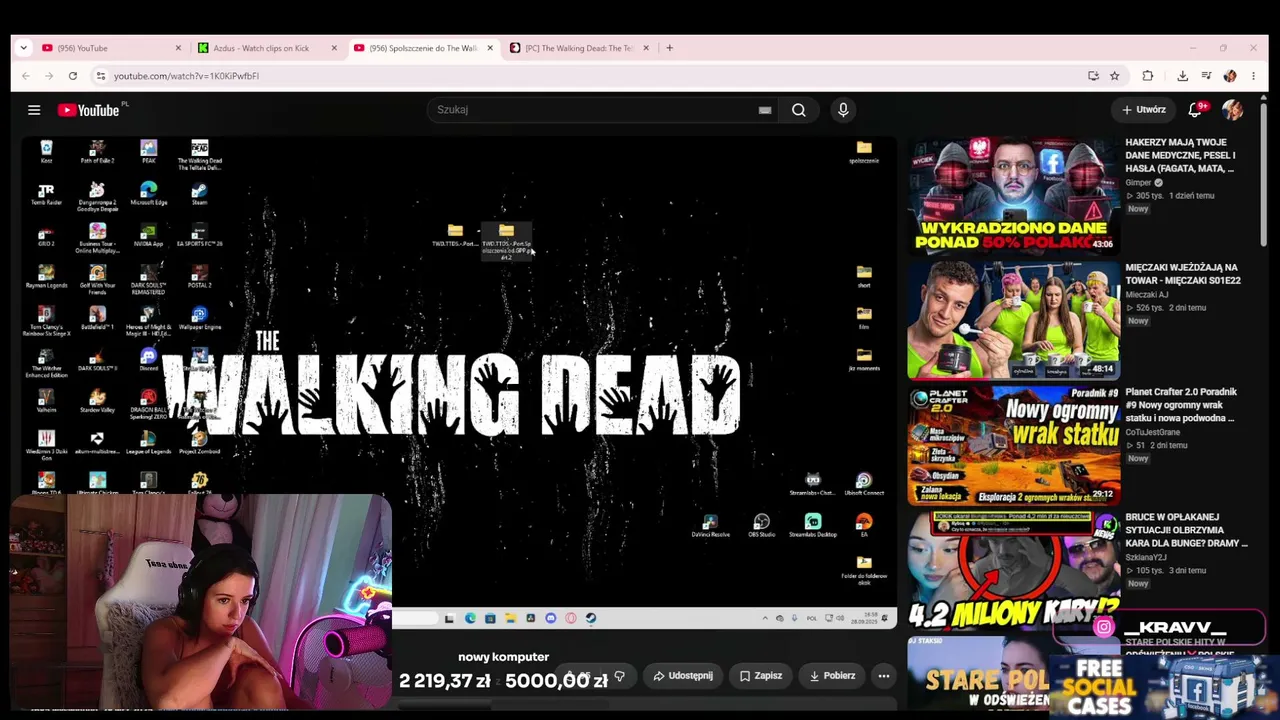Screen dimensions: 1280x720
Task: Click the 'społszczenie' folder in the video
Action: (x=864, y=152)
